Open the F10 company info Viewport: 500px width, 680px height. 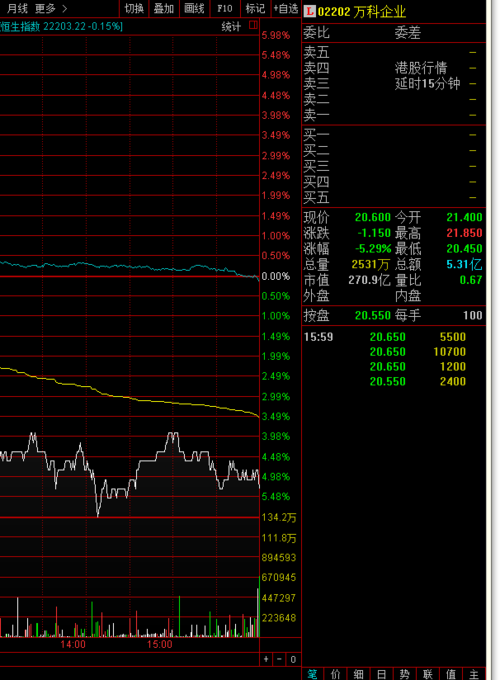(x=225, y=8)
